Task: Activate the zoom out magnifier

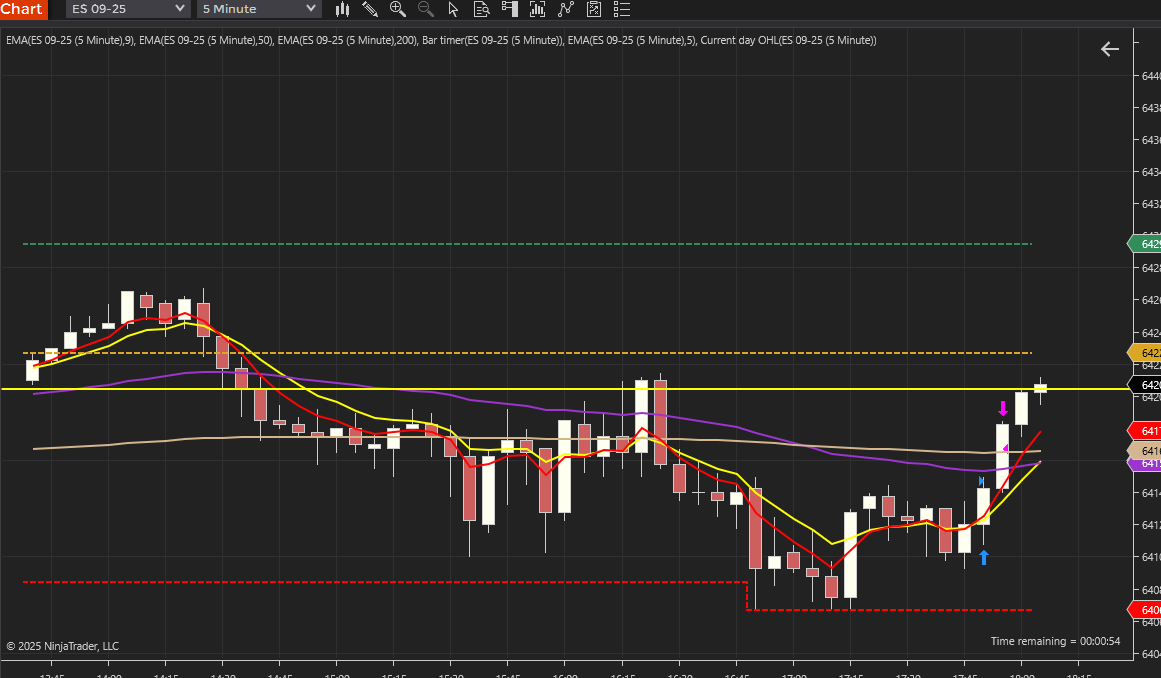Action: pos(426,9)
